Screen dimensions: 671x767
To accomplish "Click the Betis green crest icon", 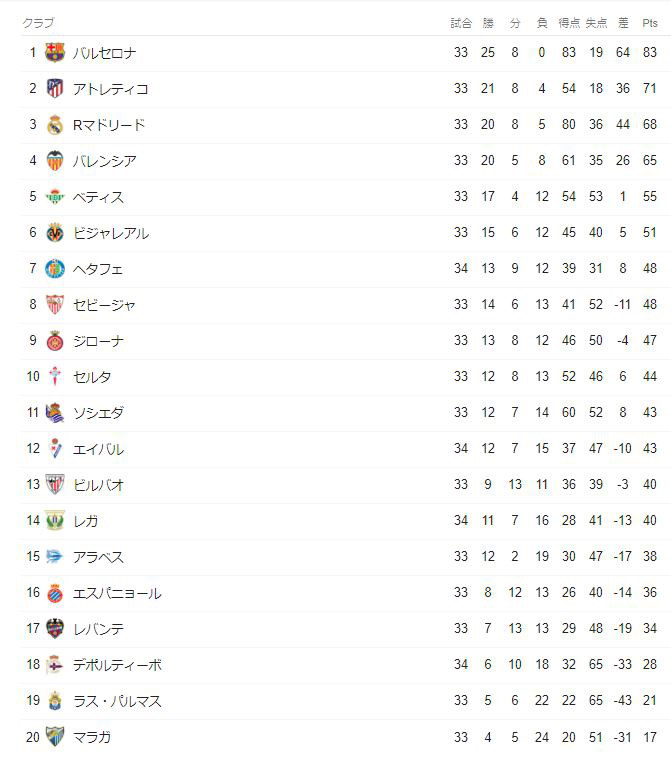I will 55,197.
